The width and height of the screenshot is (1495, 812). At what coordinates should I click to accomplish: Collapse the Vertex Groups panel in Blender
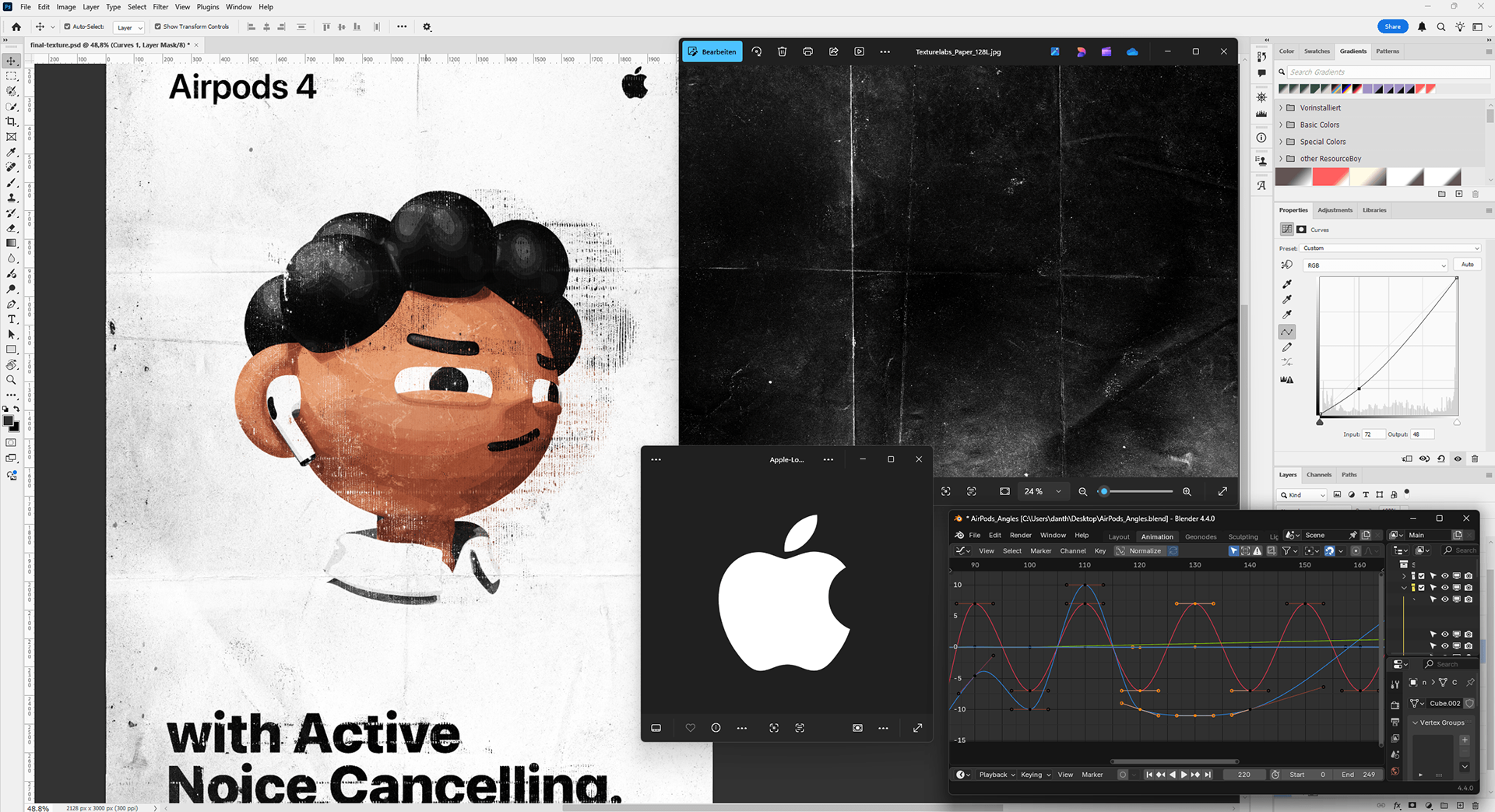tap(1415, 722)
